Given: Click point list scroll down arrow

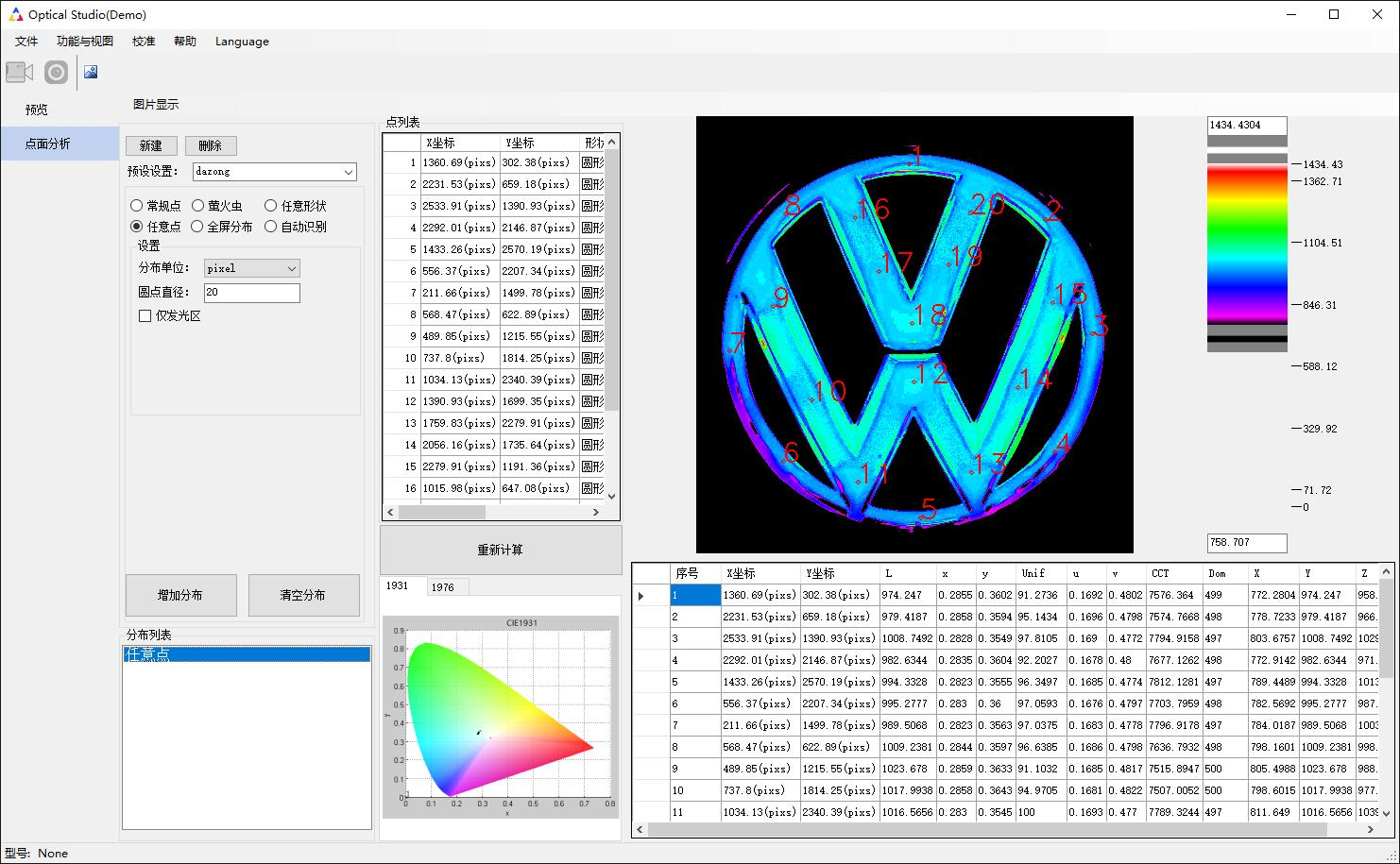Looking at the screenshot, I should (x=611, y=496).
